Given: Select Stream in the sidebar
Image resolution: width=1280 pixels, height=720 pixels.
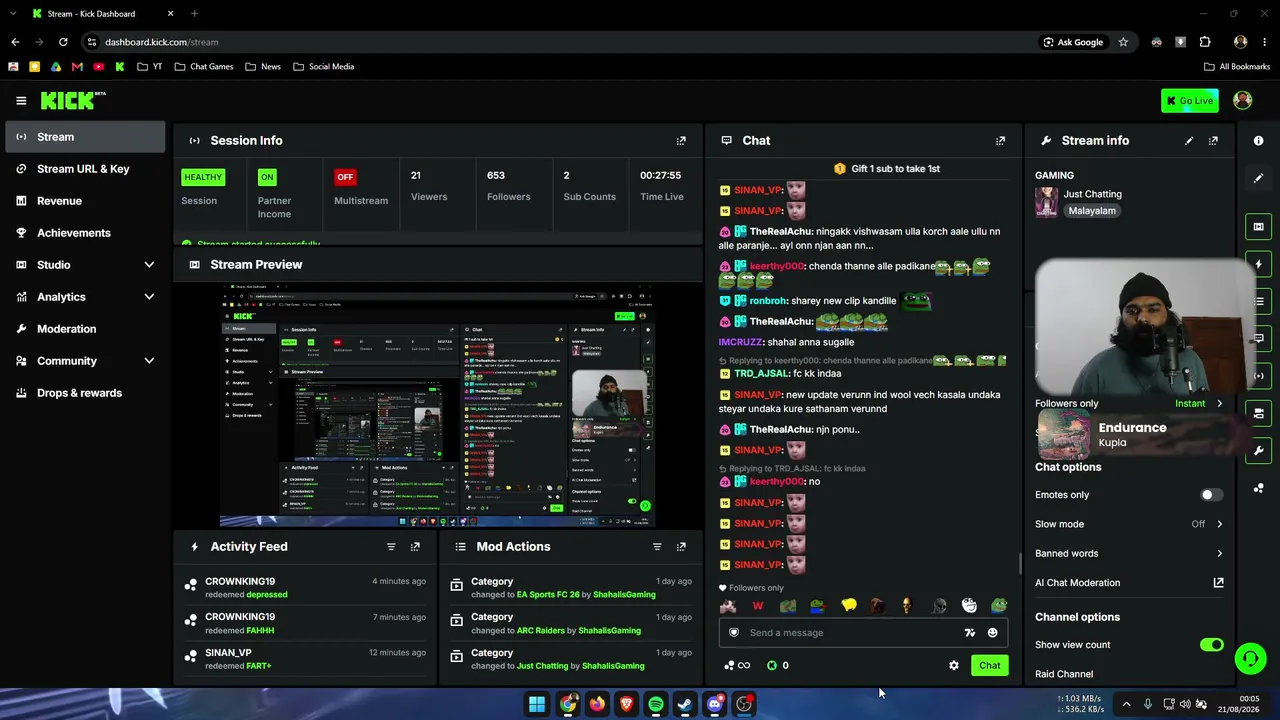Looking at the screenshot, I should (85, 137).
